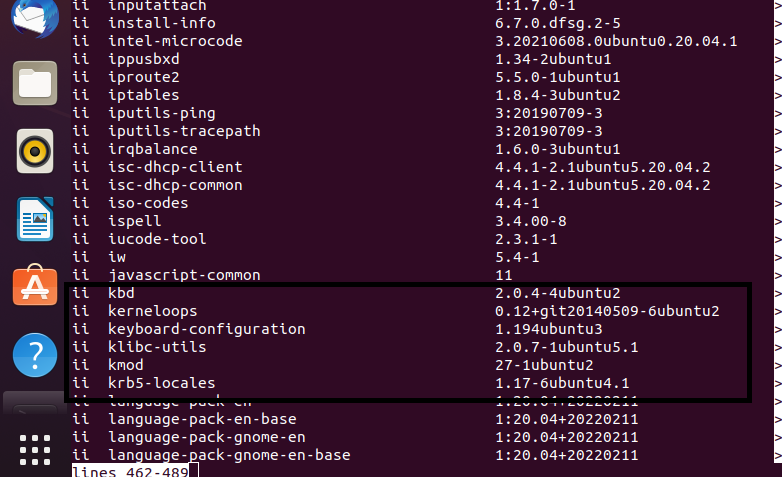Click the isc-dhcp-client package name

tap(176, 167)
